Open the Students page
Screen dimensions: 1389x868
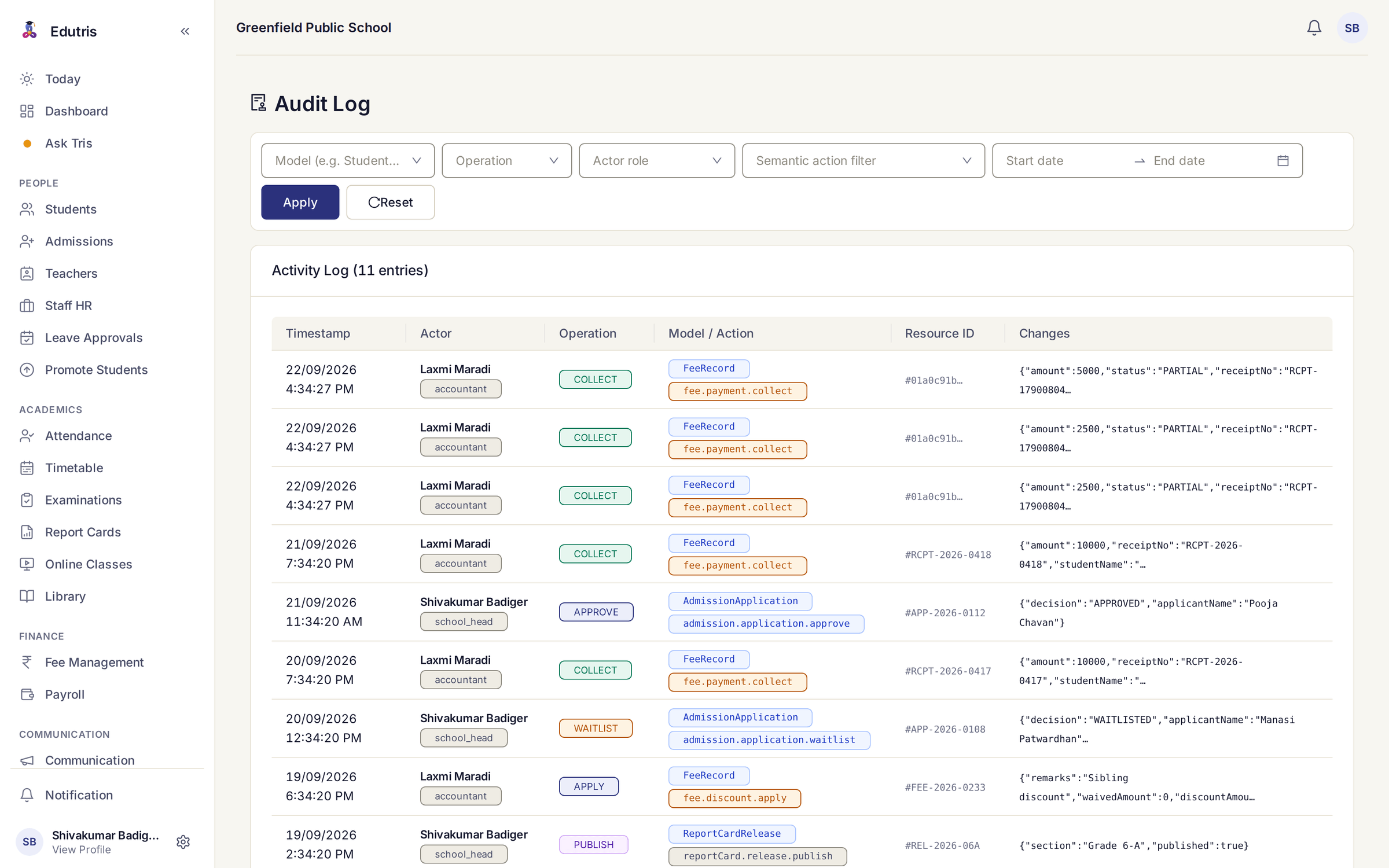71,209
